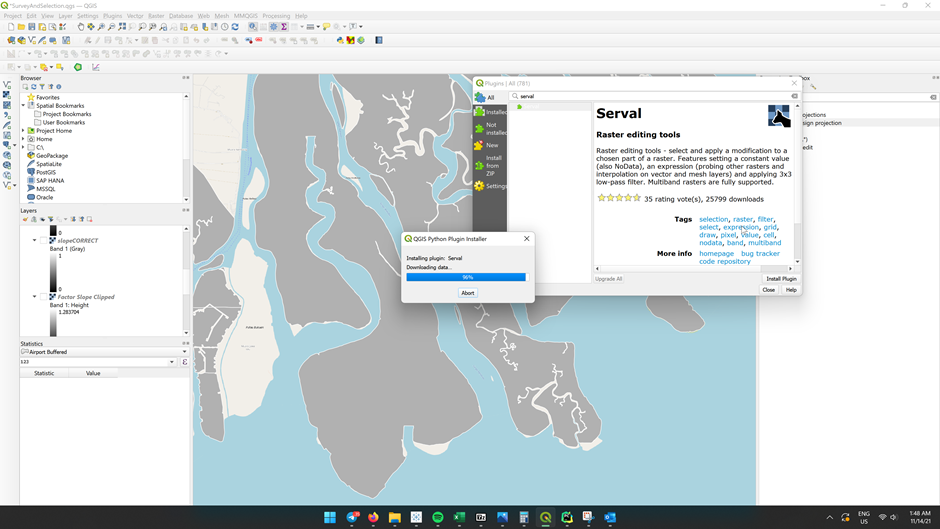Open Spotify from the Windows taskbar

pos(438,517)
